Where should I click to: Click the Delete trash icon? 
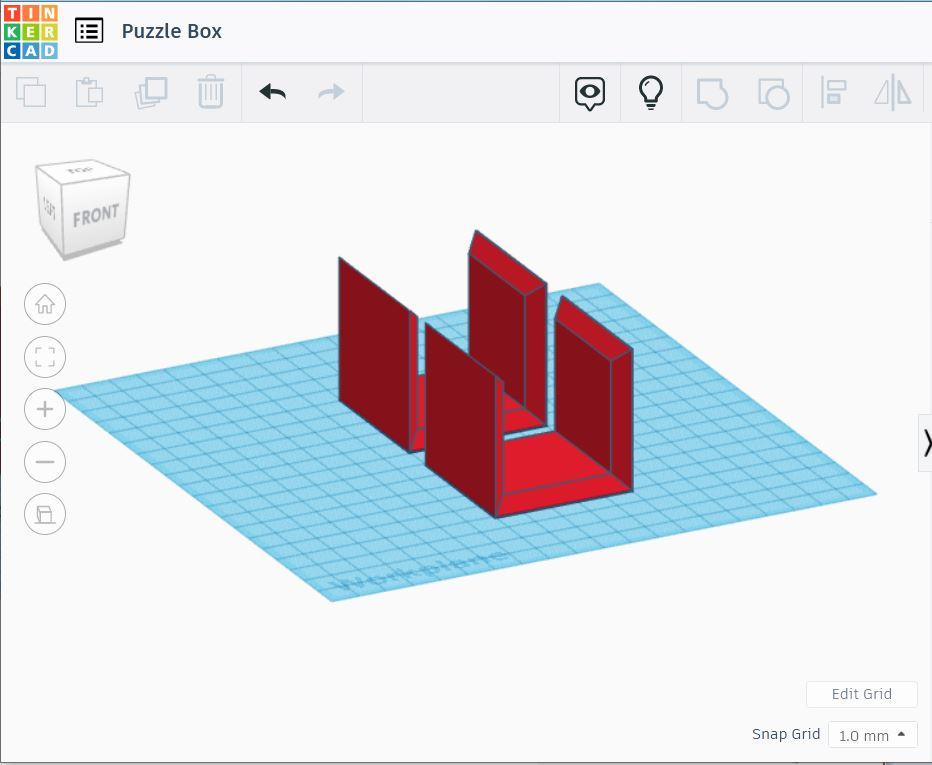point(210,92)
